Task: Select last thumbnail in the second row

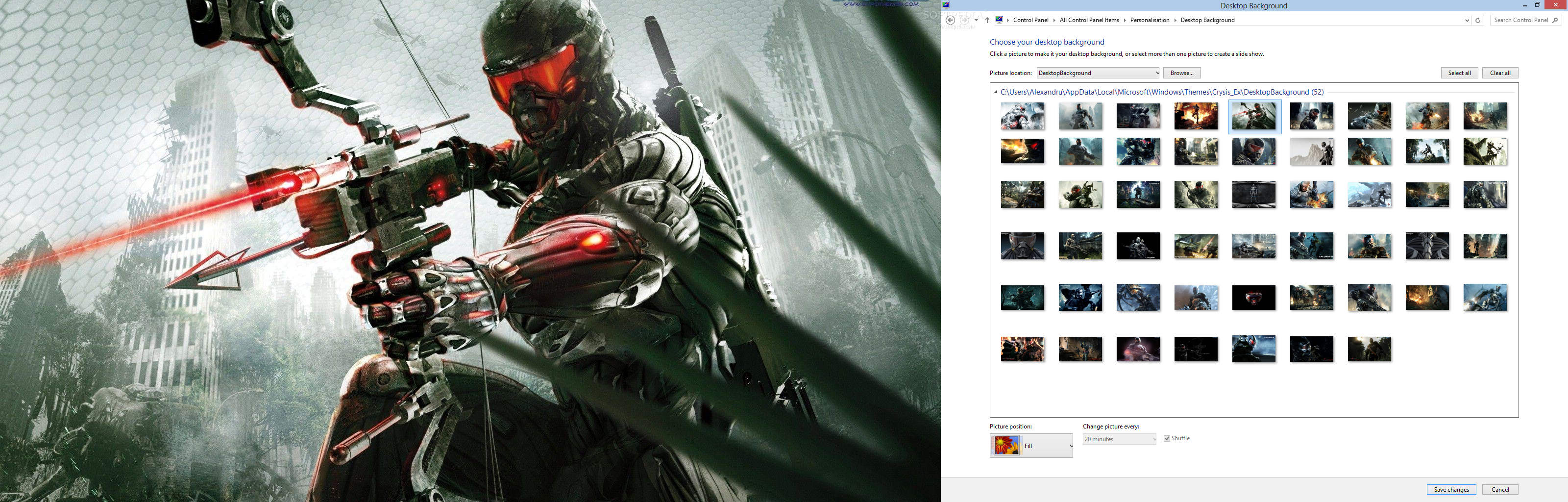Action: (1485, 151)
